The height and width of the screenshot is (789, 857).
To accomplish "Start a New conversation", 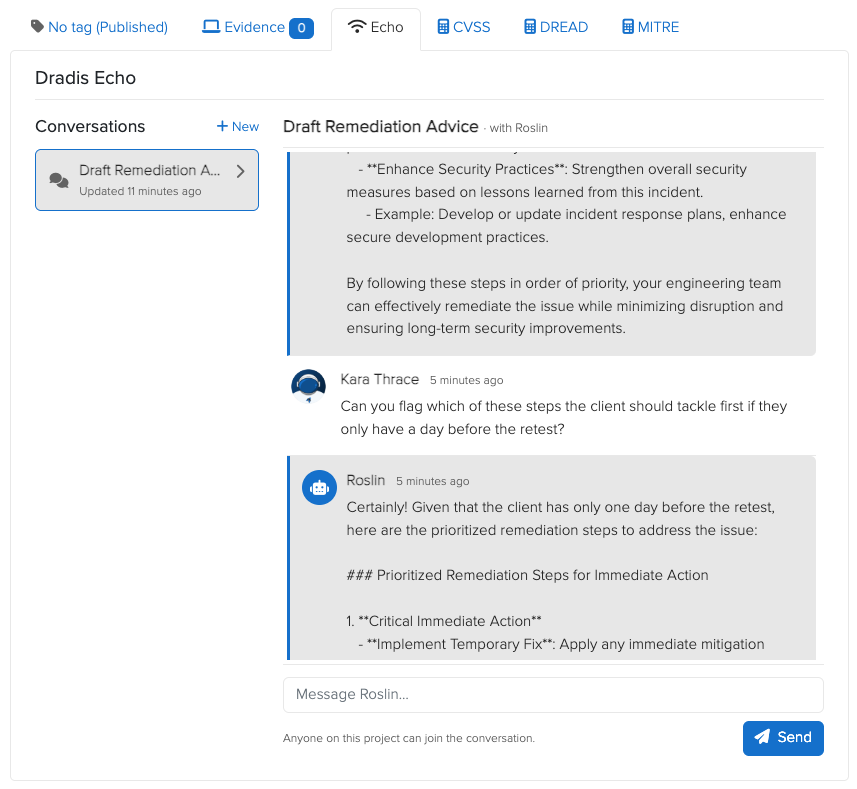I will (x=238, y=126).
